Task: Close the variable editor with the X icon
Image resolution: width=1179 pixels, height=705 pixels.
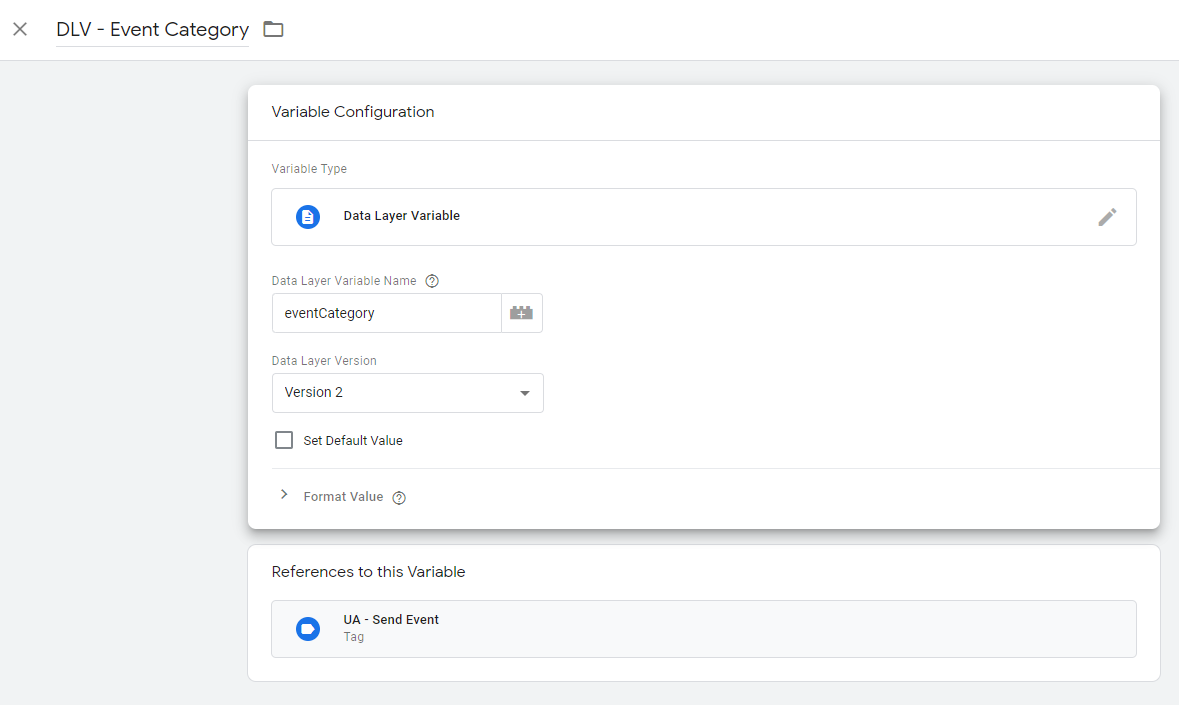Action: (x=20, y=29)
